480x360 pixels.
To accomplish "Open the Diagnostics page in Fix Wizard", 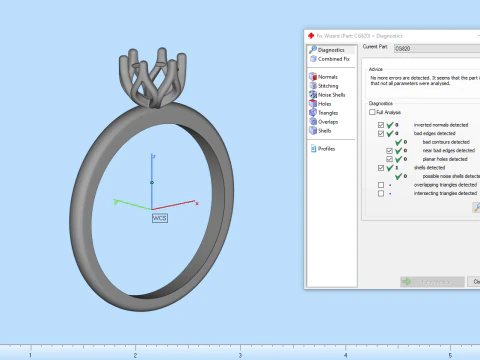I will (x=331, y=50).
